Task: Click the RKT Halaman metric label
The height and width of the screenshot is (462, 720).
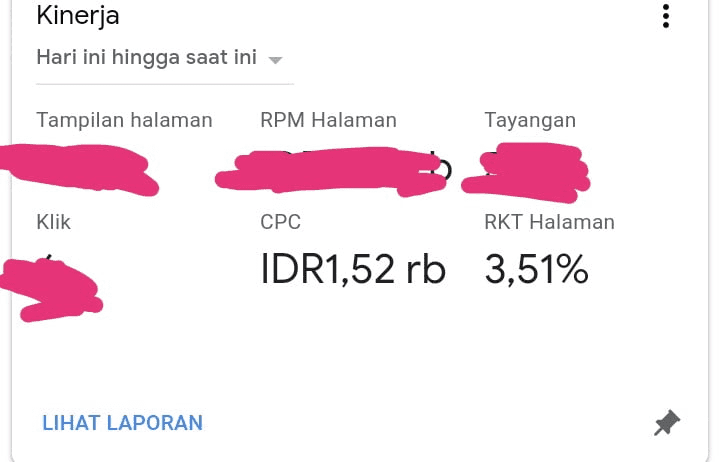Action: 549,222
